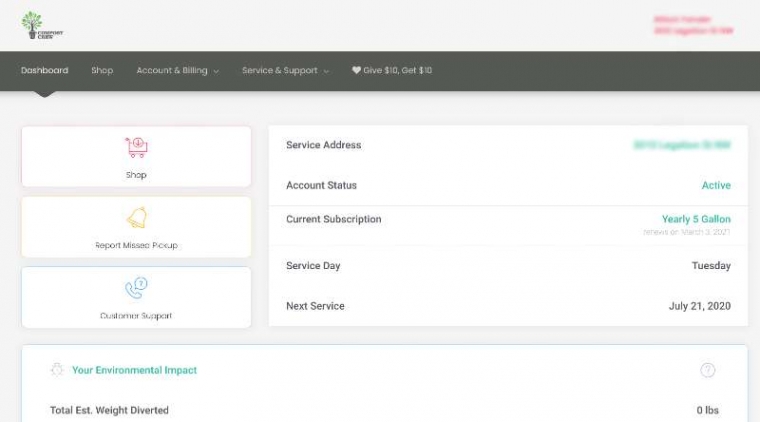
Task: Click the Total Est. Weight Diverted label
Action: click(x=110, y=410)
